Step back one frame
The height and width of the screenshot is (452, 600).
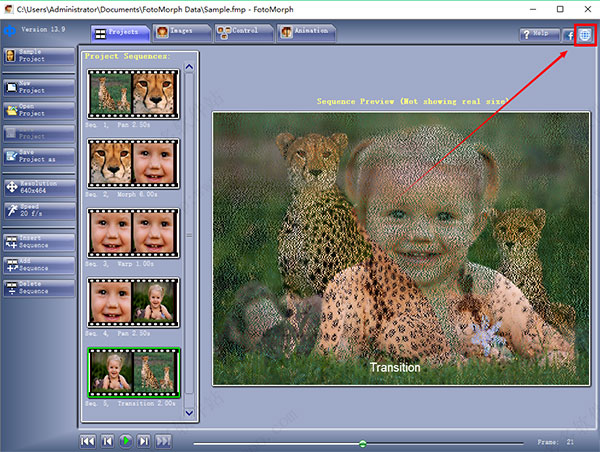pyautogui.click(x=107, y=441)
